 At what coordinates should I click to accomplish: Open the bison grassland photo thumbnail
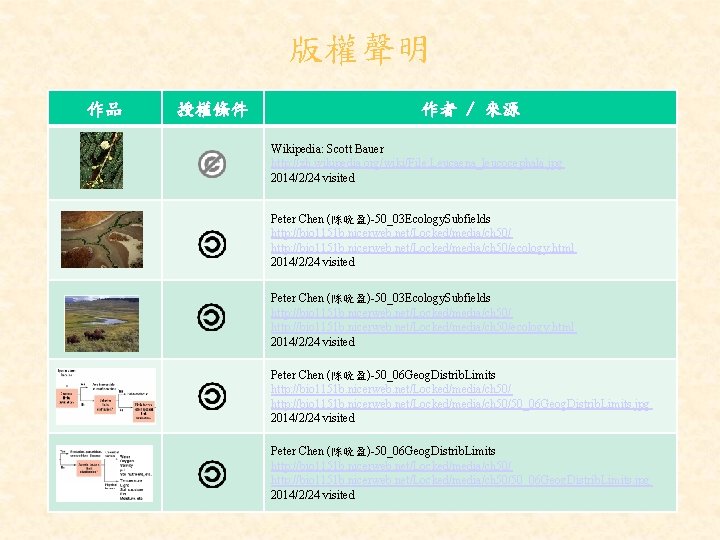102,324
